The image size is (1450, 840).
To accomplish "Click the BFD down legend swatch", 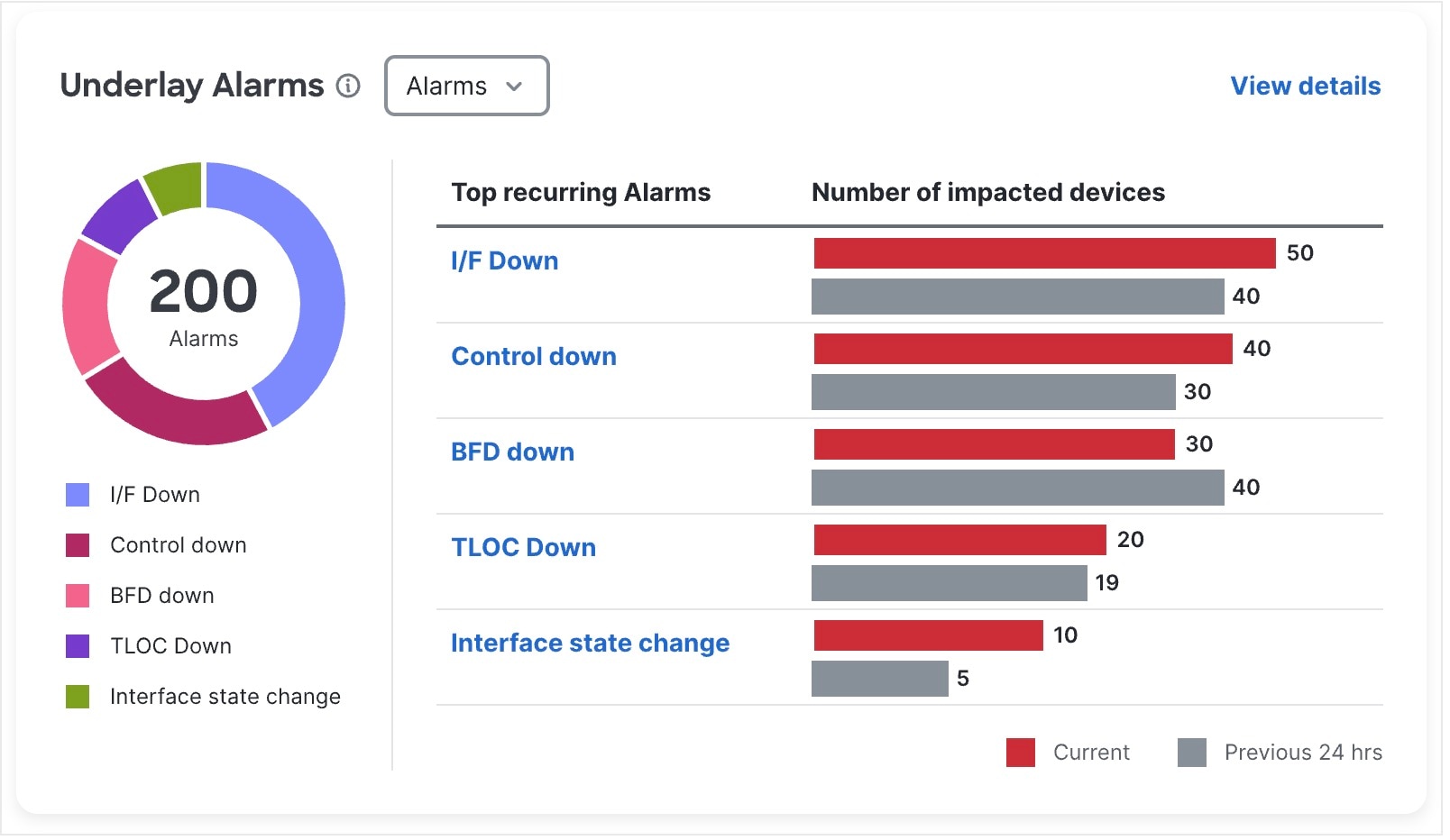I will 78,598.
